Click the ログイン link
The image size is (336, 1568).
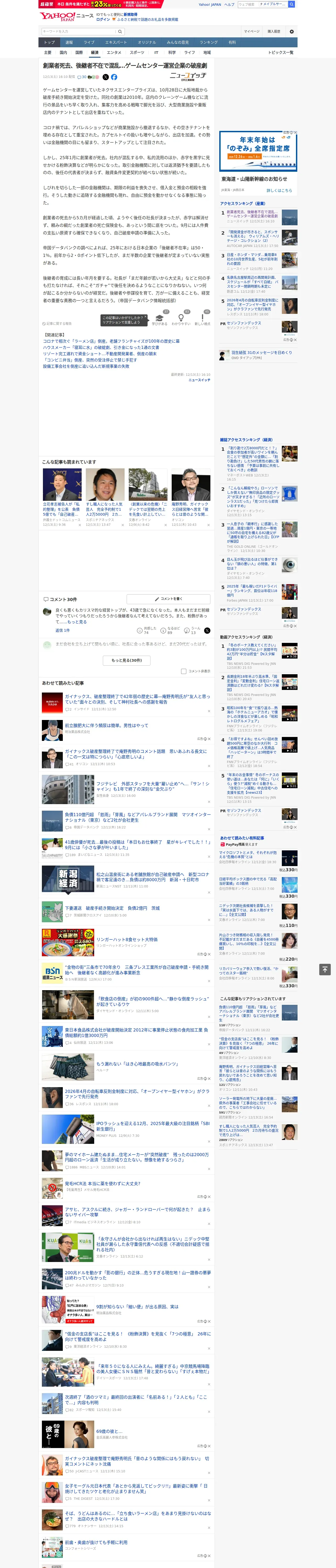103,20
